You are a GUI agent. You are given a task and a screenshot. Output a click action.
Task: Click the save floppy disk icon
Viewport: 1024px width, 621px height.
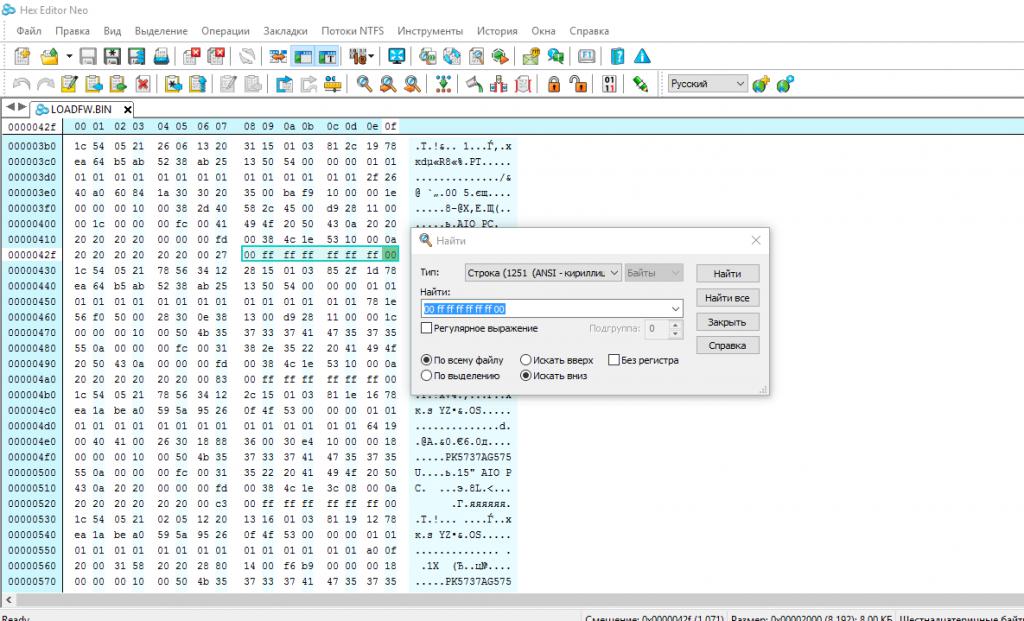[x=88, y=56]
